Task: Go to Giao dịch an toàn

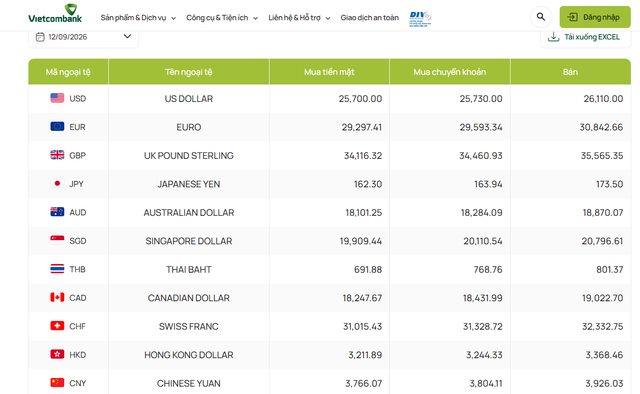Action: [369, 18]
